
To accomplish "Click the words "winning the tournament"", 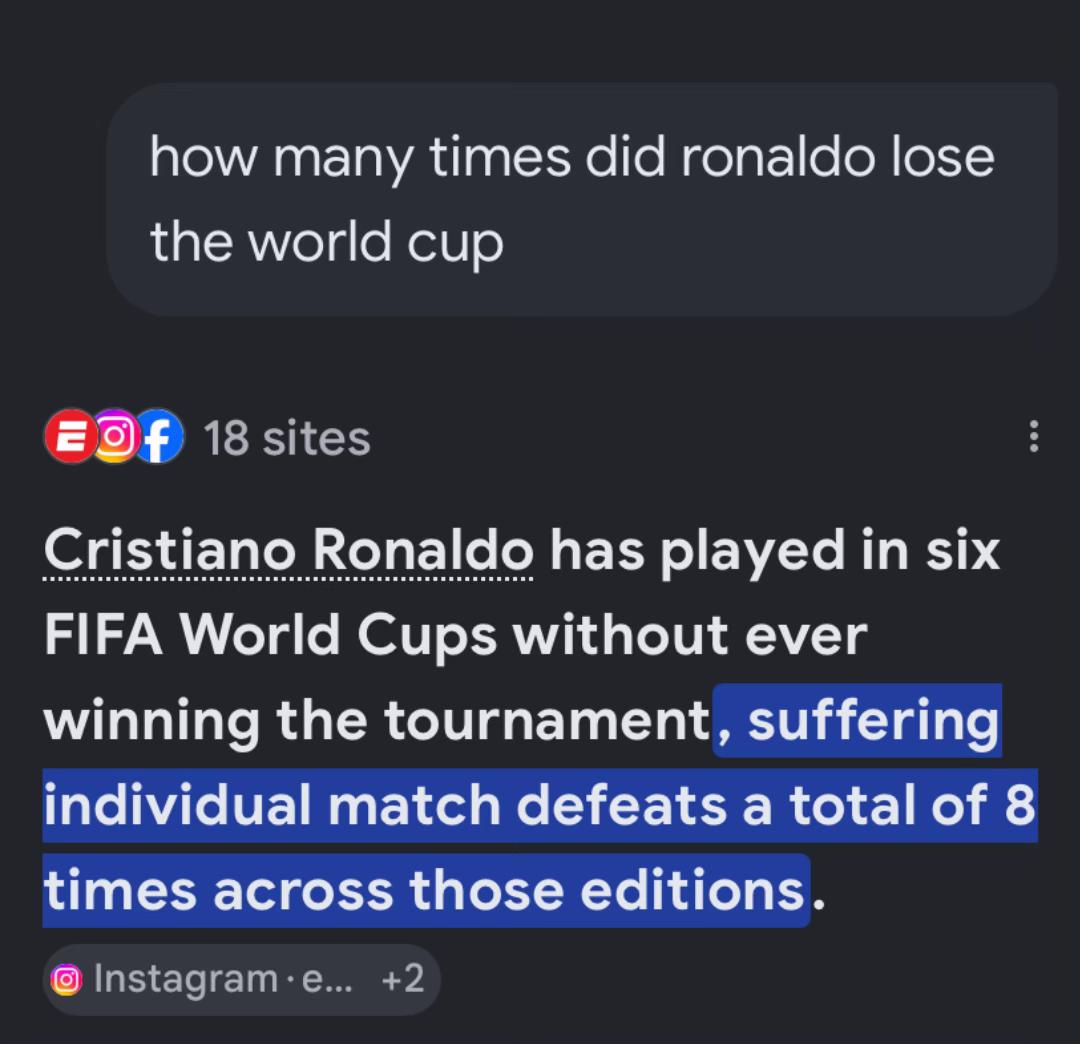I will click(377, 721).
